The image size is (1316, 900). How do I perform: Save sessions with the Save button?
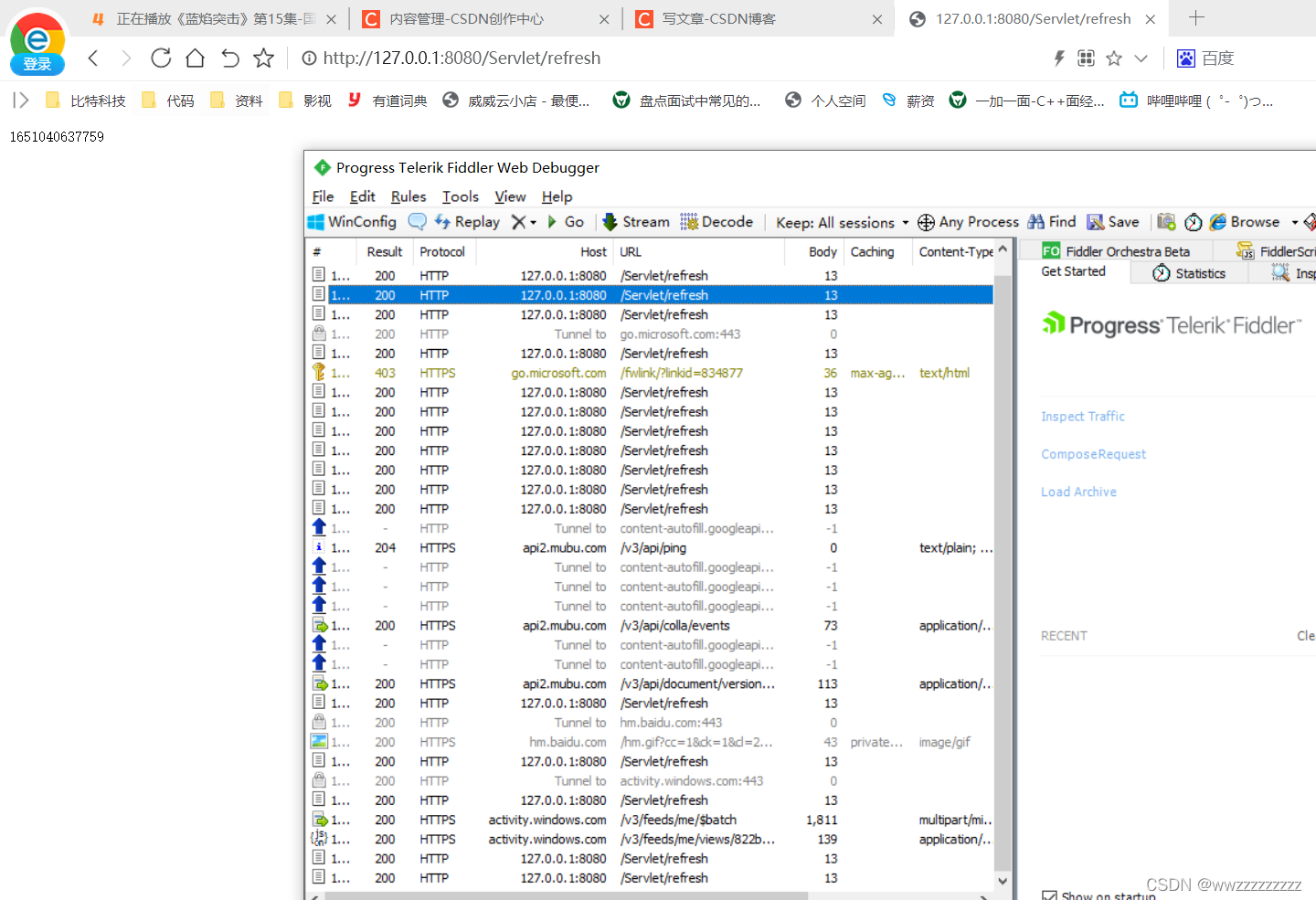[1113, 222]
